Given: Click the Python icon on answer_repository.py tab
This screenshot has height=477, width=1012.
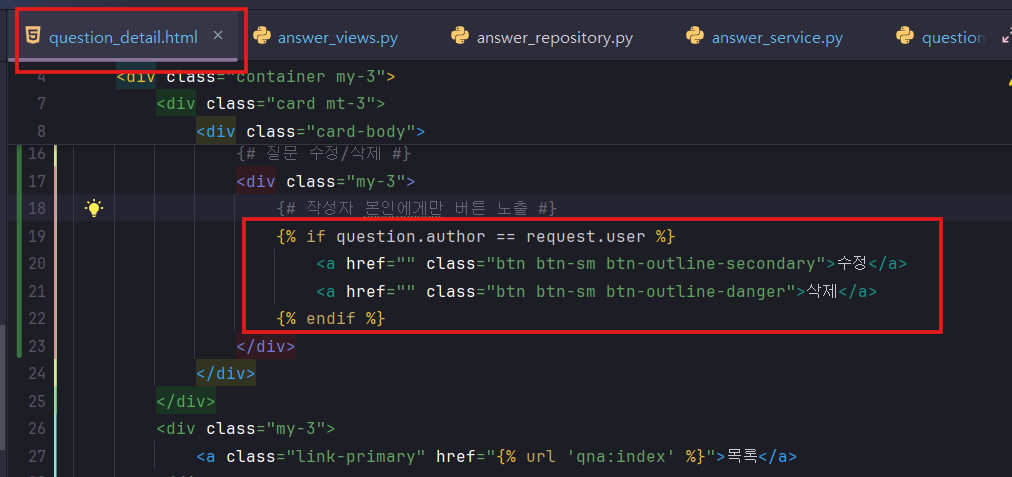Looking at the screenshot, I should point(460,36).
